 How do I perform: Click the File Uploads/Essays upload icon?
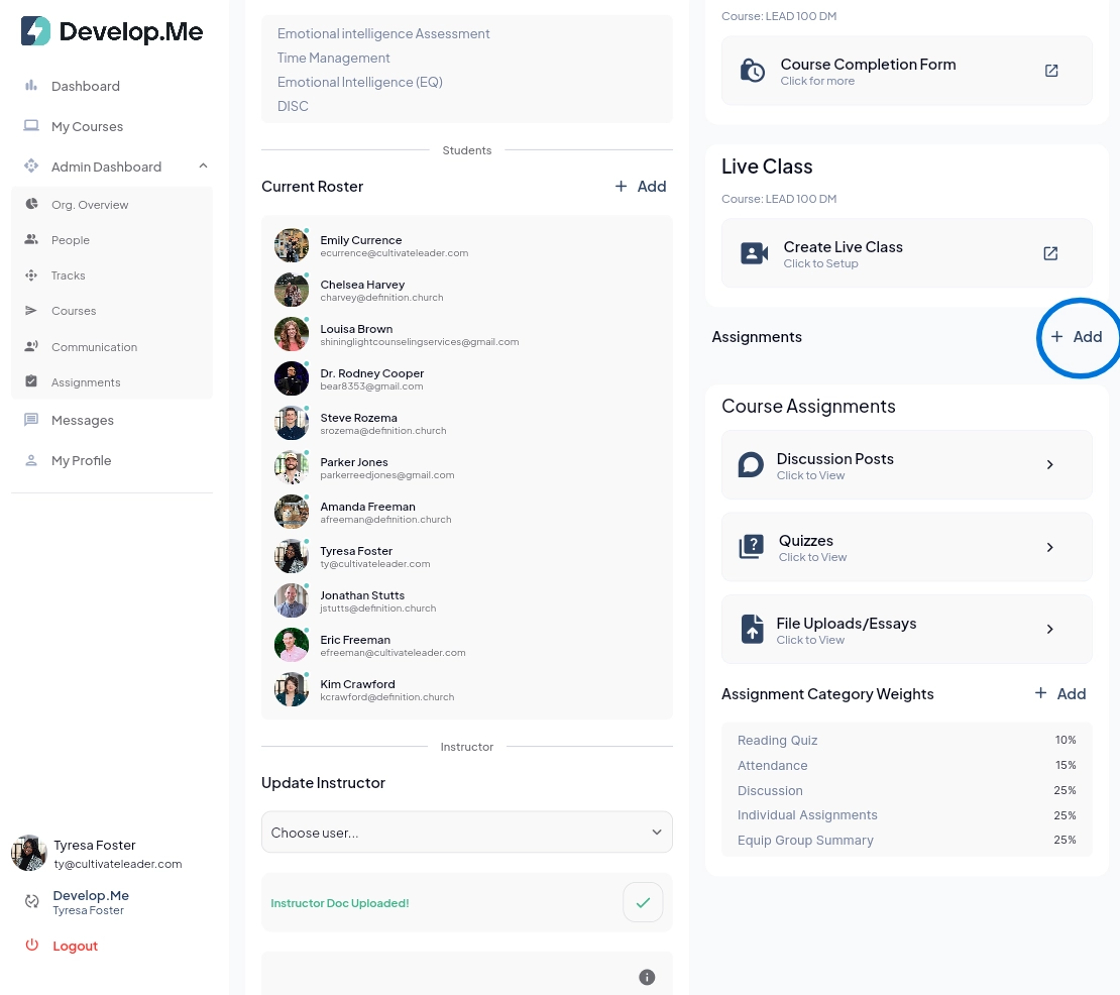[x=751, y=629]
